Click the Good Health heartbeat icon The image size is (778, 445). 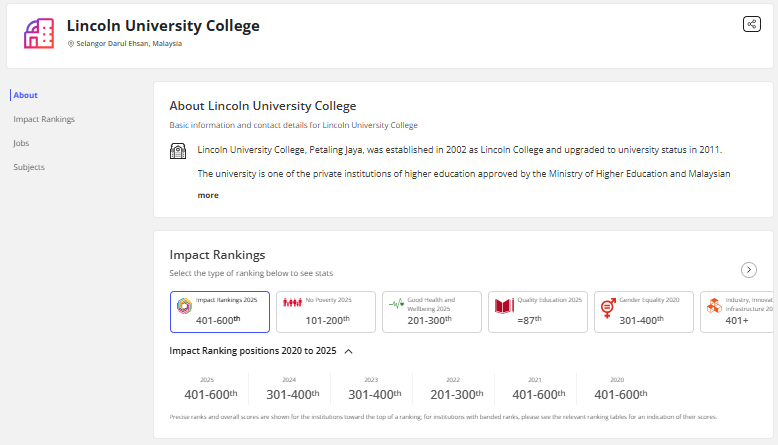click(396, 303)
